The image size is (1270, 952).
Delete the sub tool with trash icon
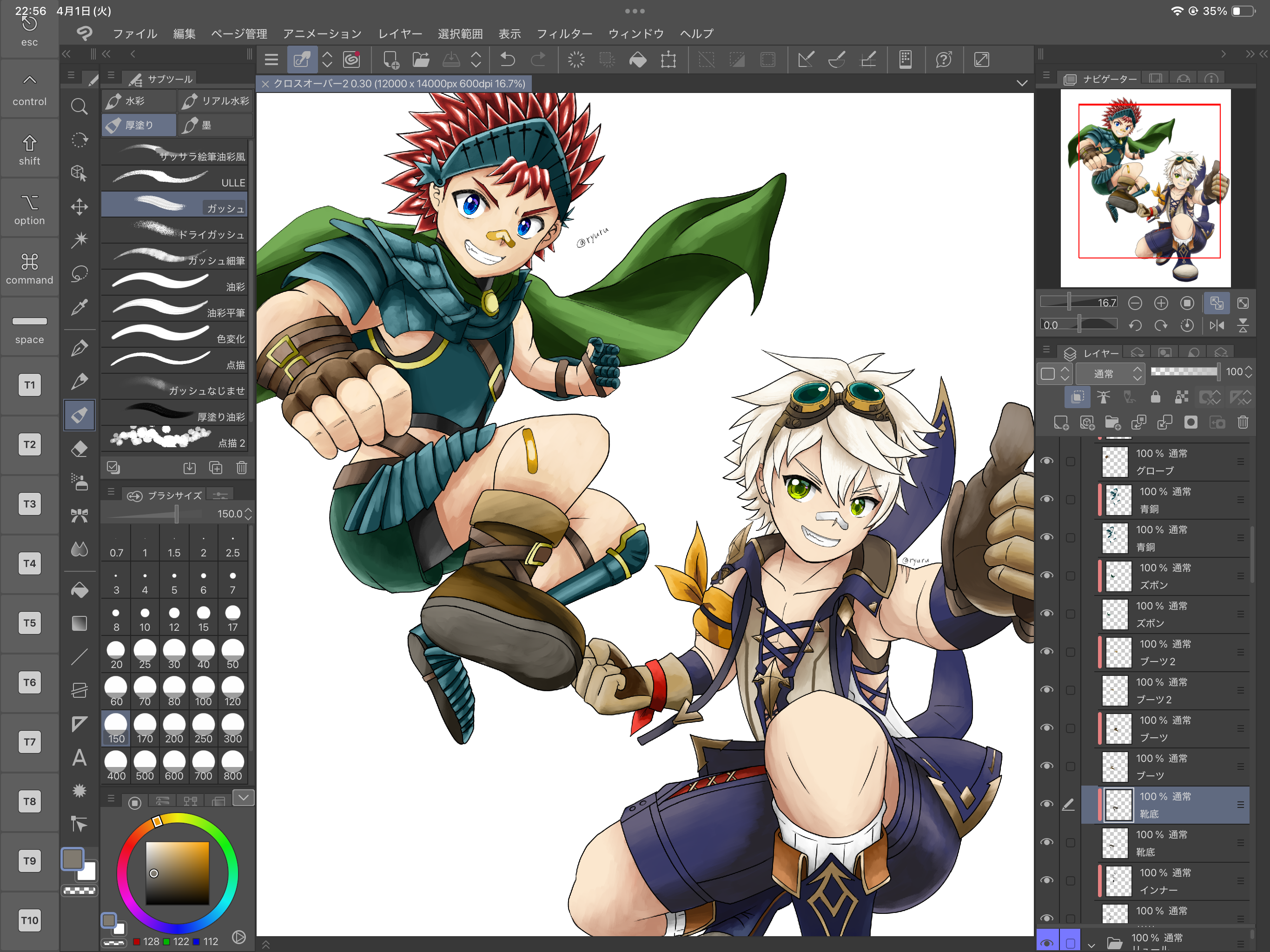click(242, 468)
